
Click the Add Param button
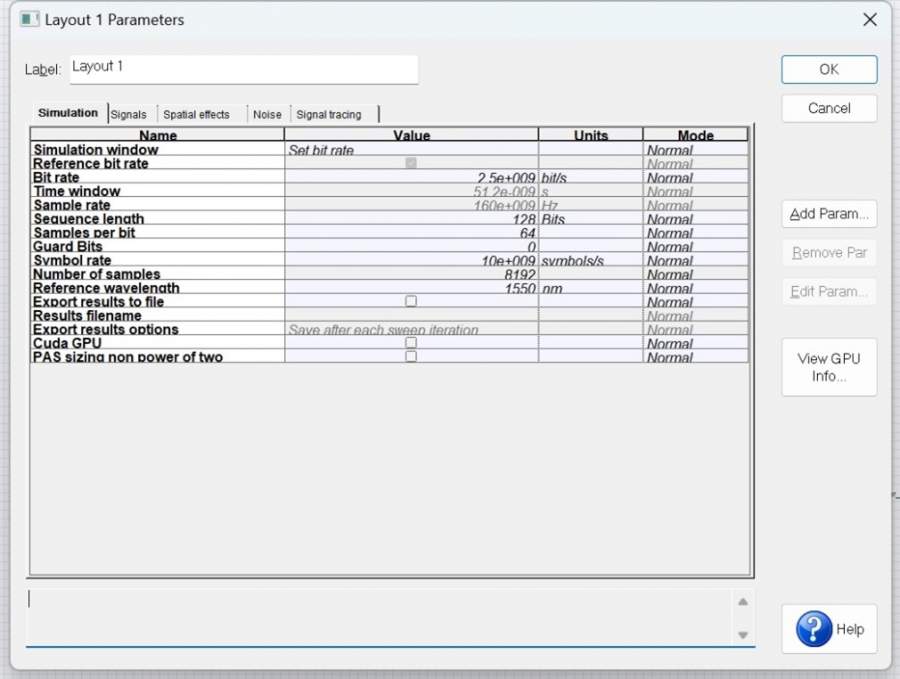829,214
